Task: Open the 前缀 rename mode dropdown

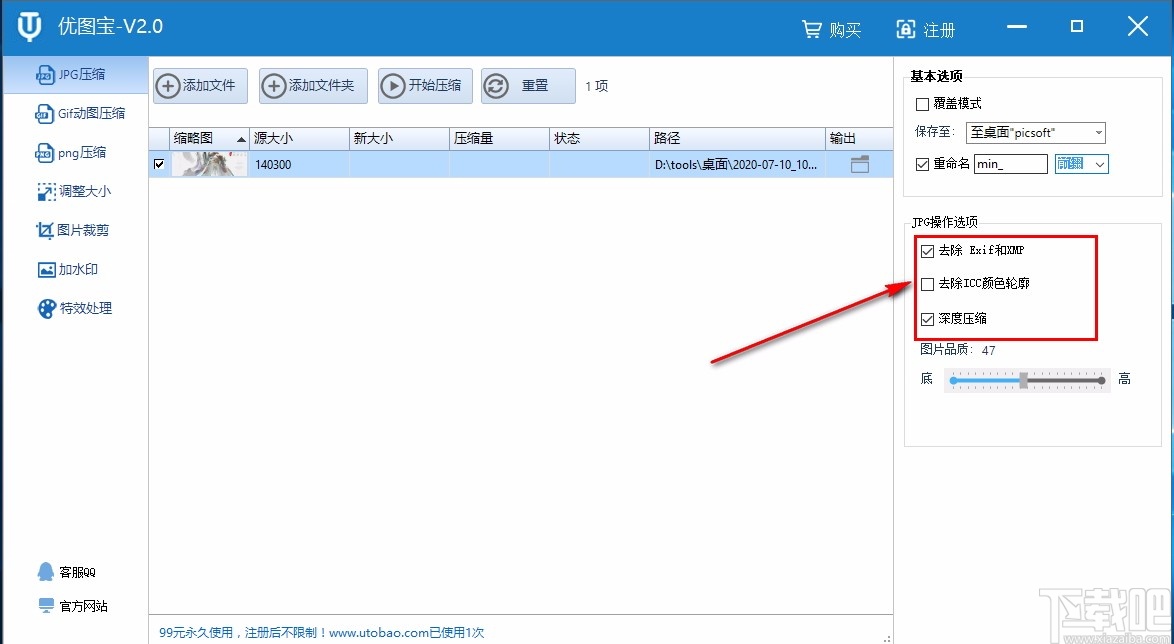Action: coord(1081,163)
